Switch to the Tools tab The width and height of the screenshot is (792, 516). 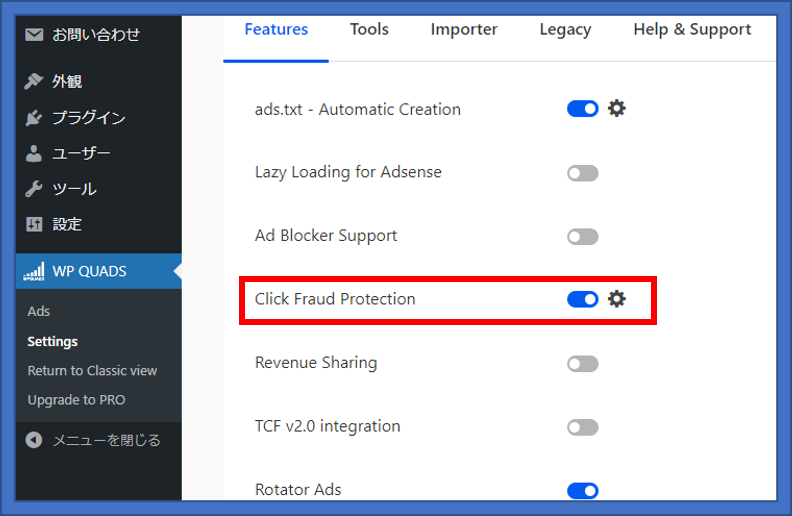[369, 29]
